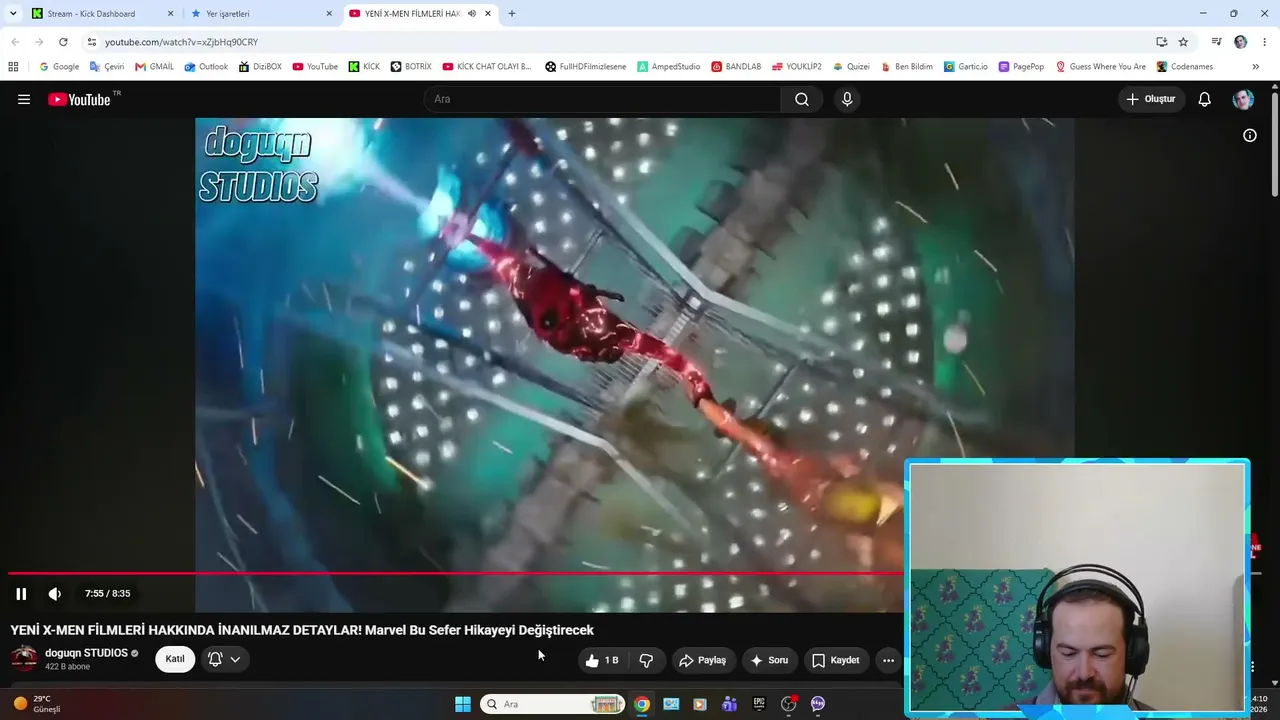1280x720 pixels.
Task: Reload the current page
Action: click(63, 42)
